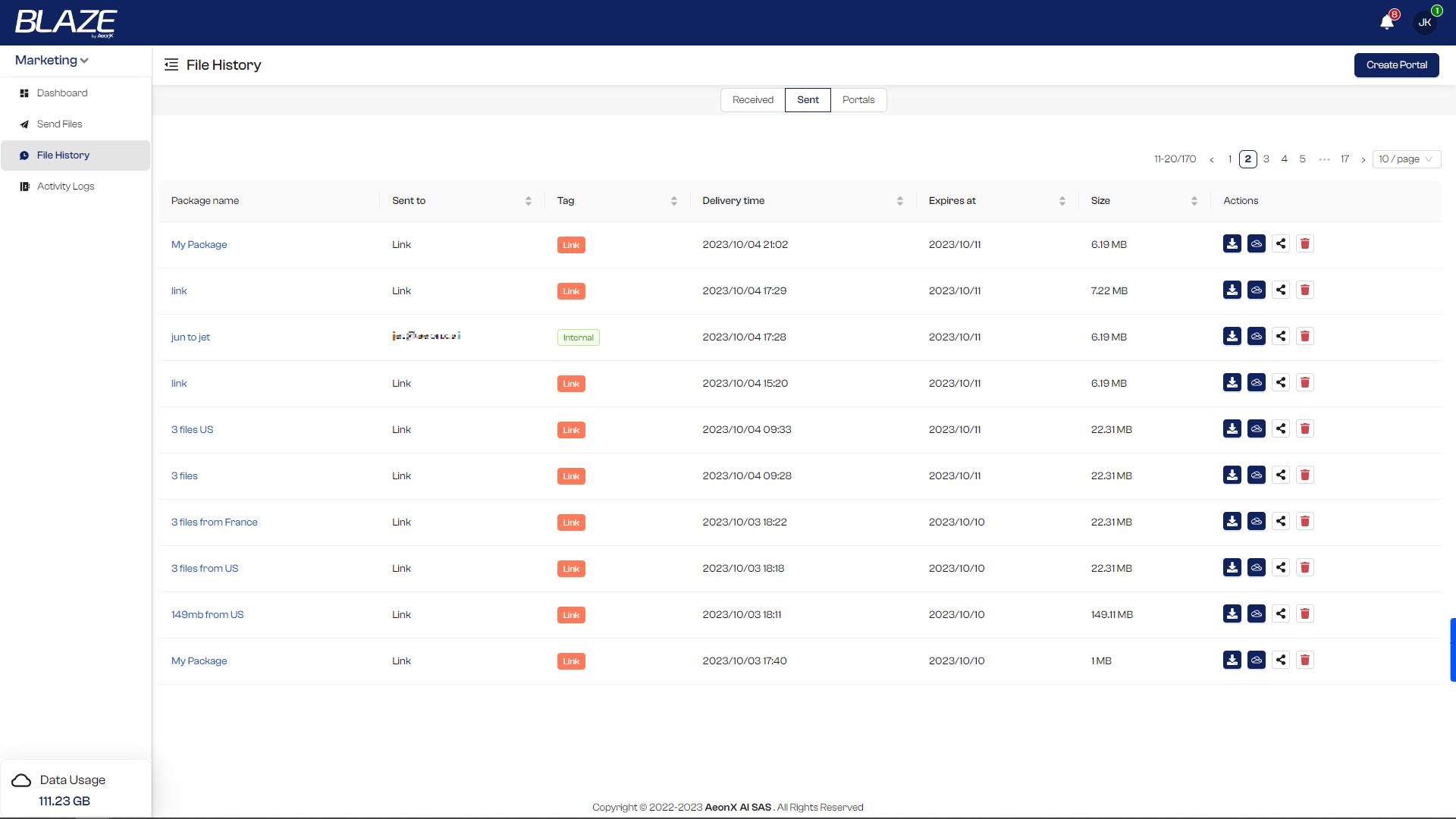Delete the '3 files US' package
The image size is (1456, 819).
coord(1304,428)
